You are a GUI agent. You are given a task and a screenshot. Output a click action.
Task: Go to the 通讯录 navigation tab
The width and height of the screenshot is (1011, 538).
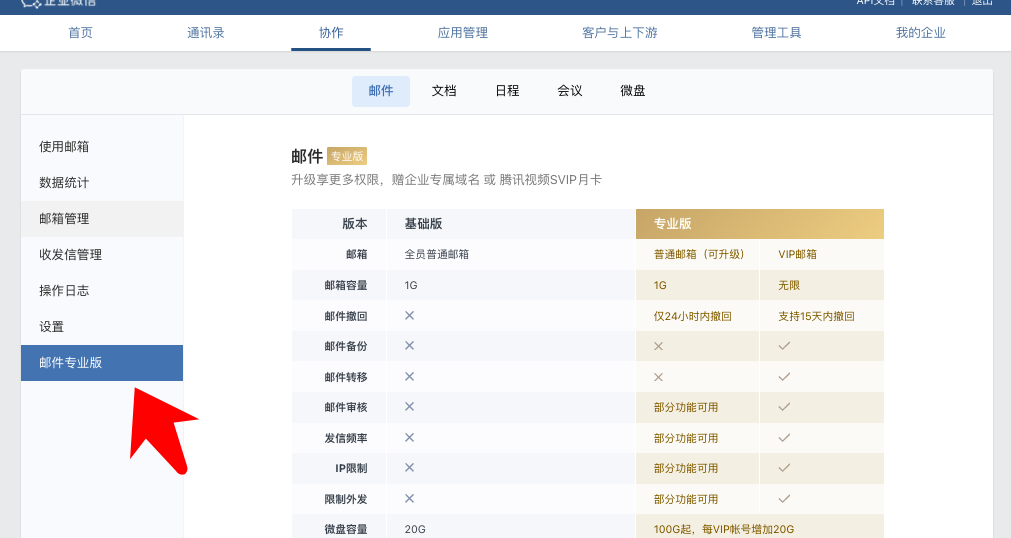pos(205,33)
